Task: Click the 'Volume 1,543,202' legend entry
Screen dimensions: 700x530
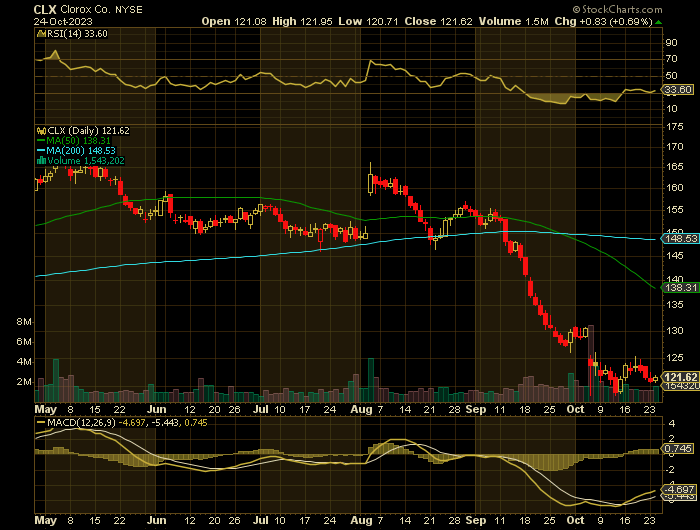Action: [86, 161]
